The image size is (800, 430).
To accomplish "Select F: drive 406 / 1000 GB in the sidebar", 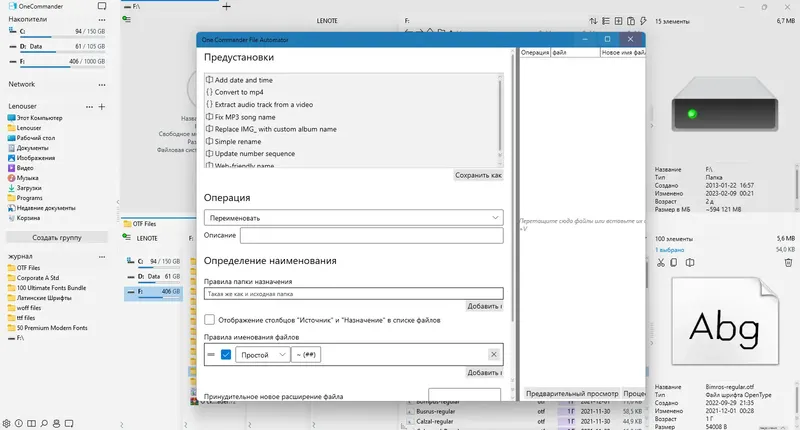I will pyautogui.click(x=57, y=62).
